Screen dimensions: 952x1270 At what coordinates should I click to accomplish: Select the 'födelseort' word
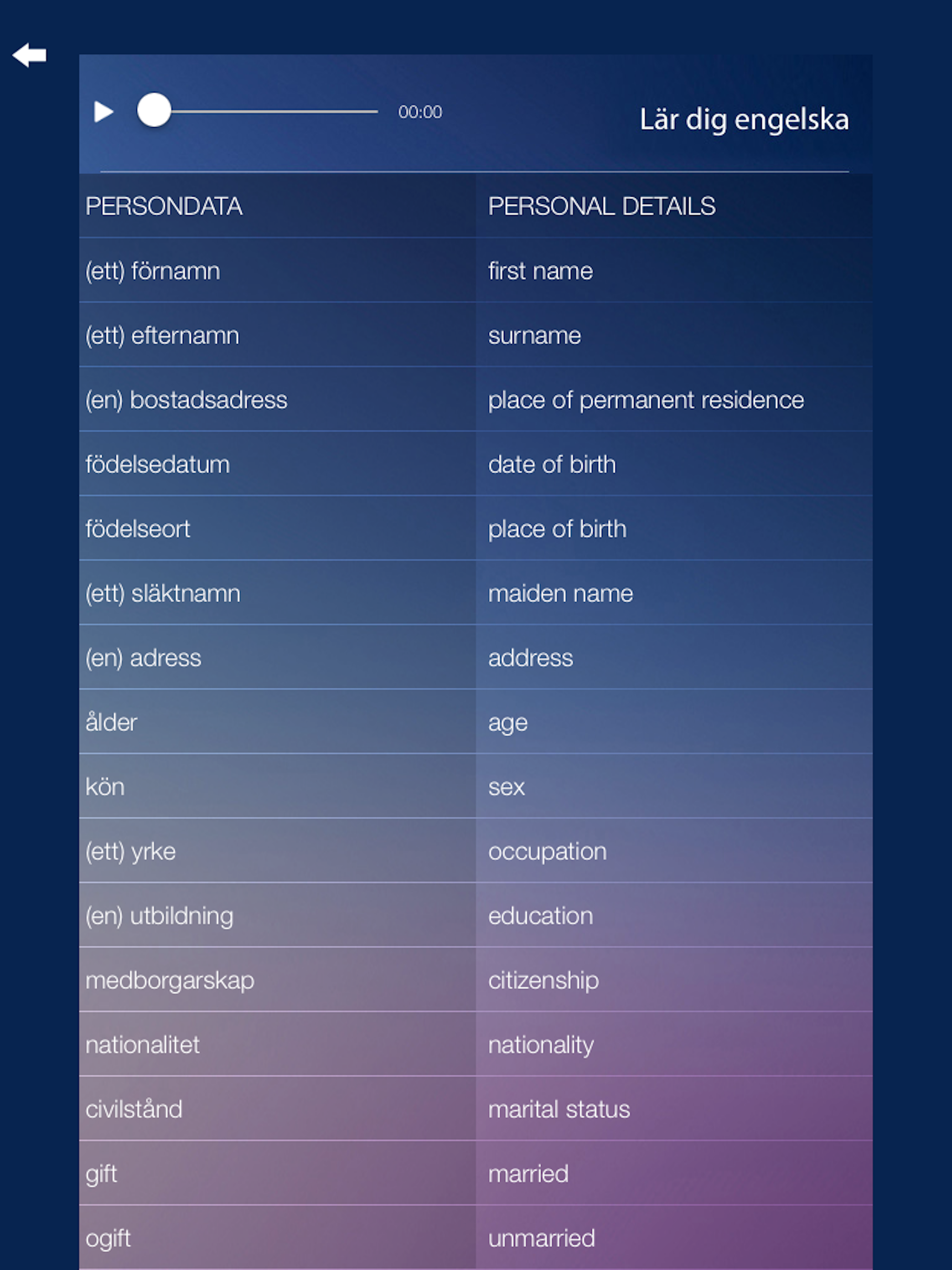click(138, 529)
